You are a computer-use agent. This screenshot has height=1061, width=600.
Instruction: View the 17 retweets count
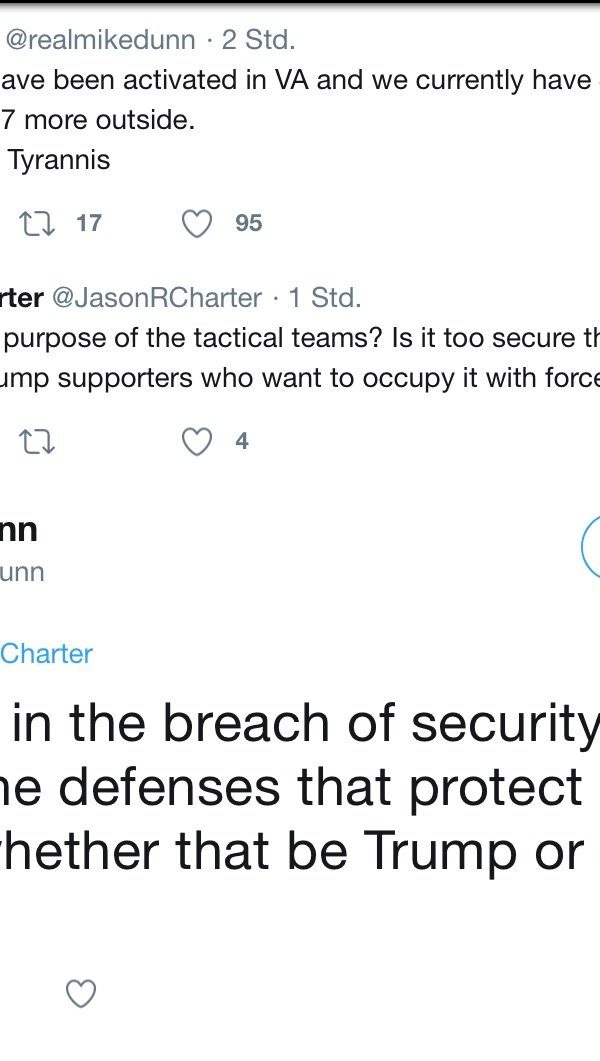pos(89,223)
